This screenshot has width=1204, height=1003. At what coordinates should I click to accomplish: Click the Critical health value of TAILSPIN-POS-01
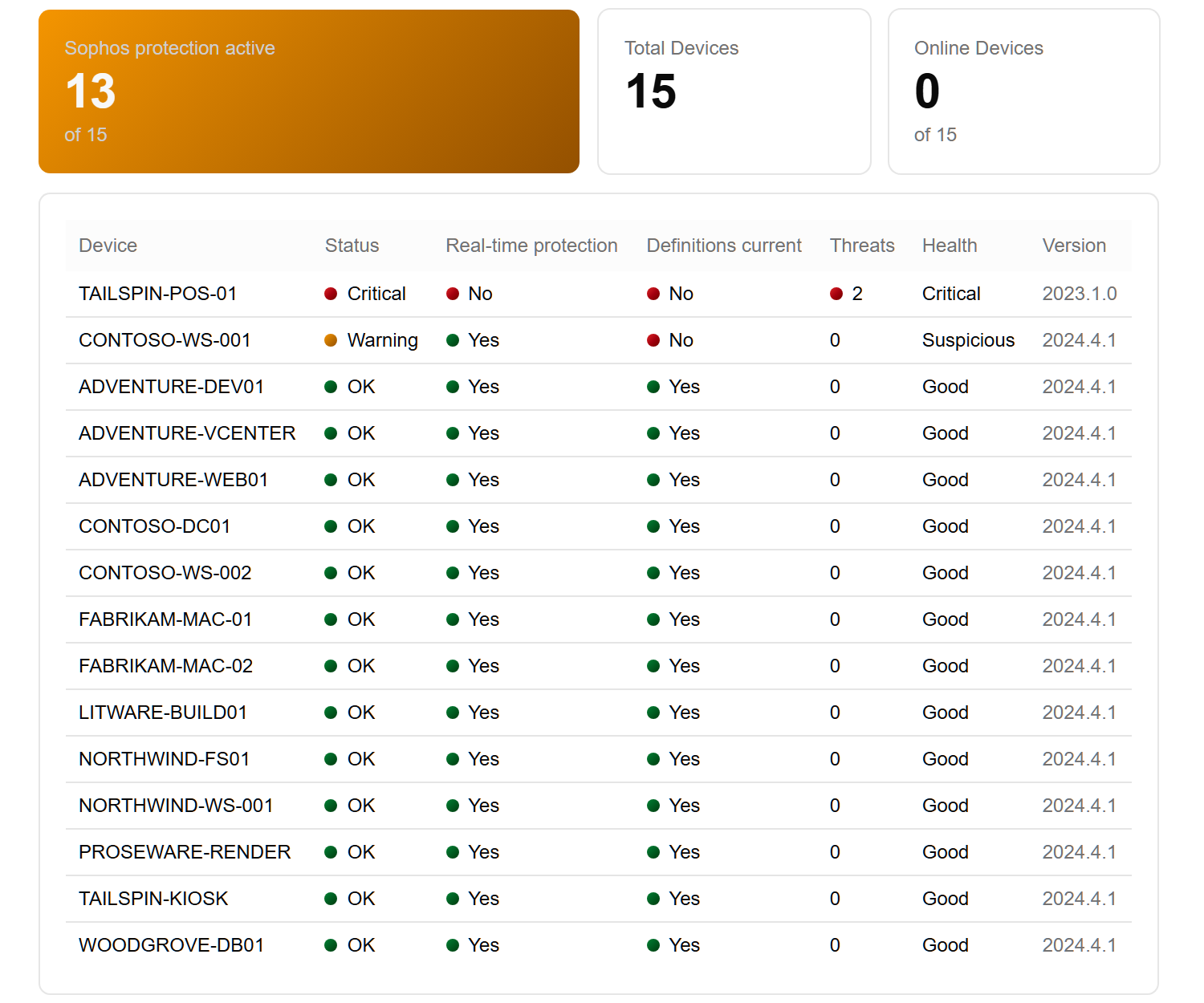pyautogui.click(x=951, y=294)
